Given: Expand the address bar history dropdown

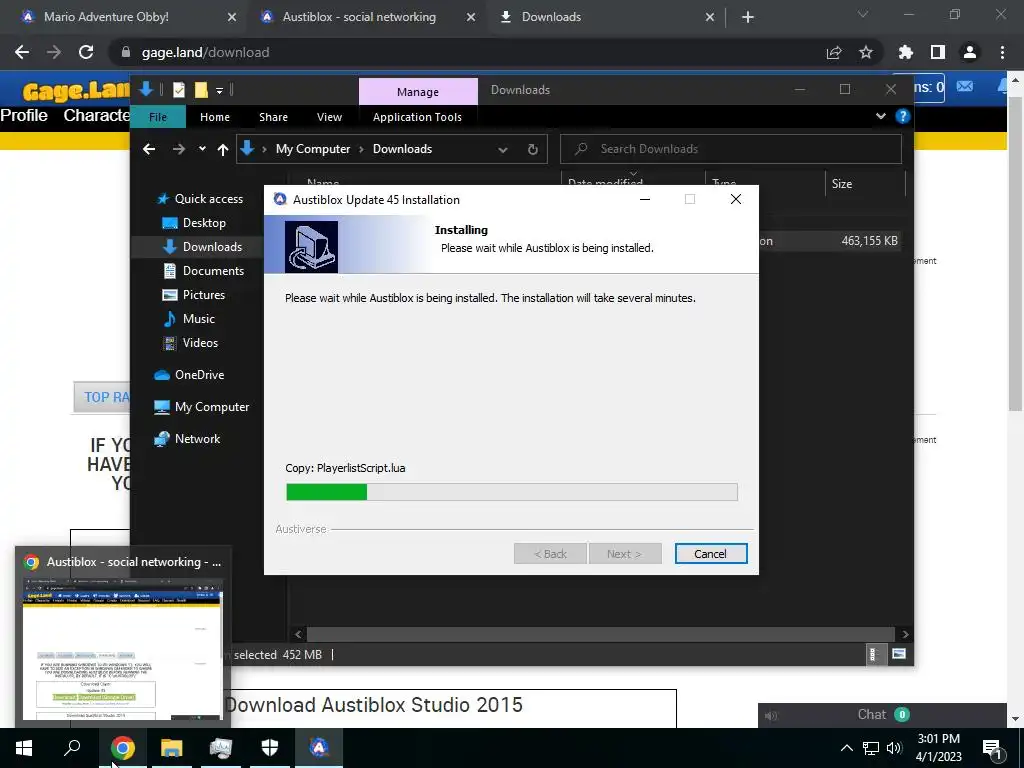Looking at the screenshot, I should point(503,150).
